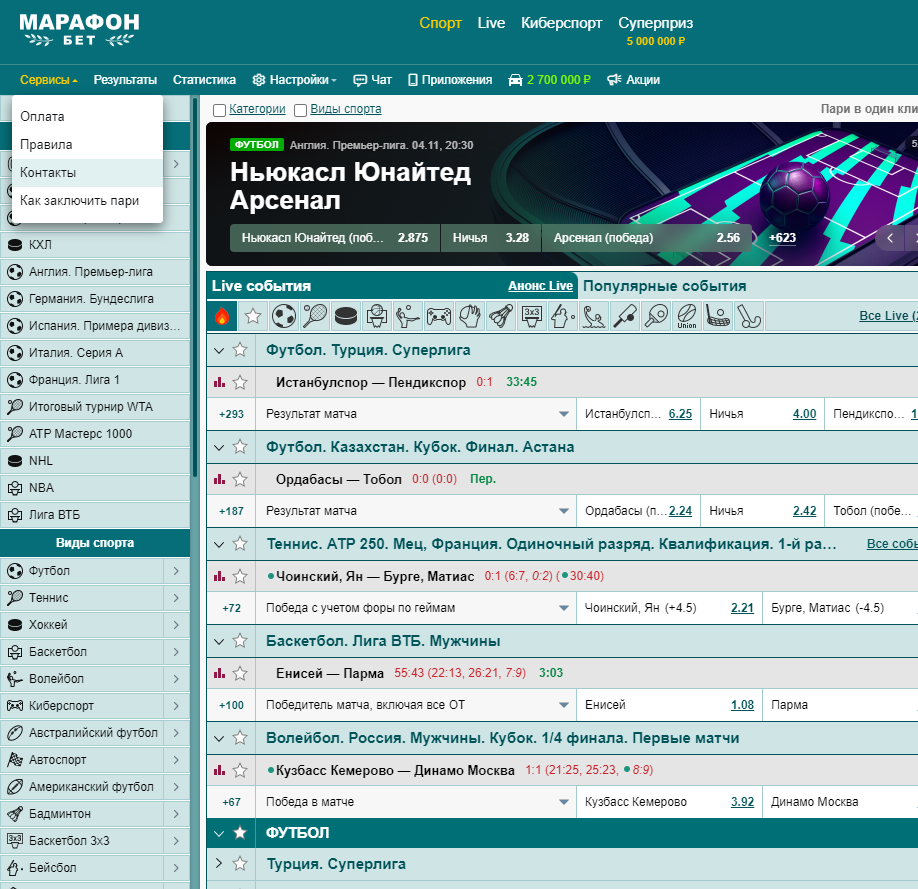
Task: Collapse Футбол. Казахстан. Кубок section chevron
Action: click(219, 448)
